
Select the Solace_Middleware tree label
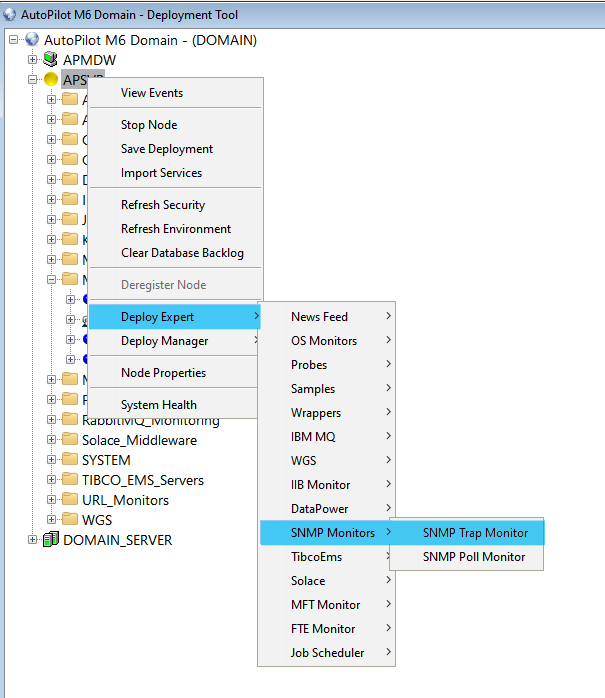coord(139,440)
